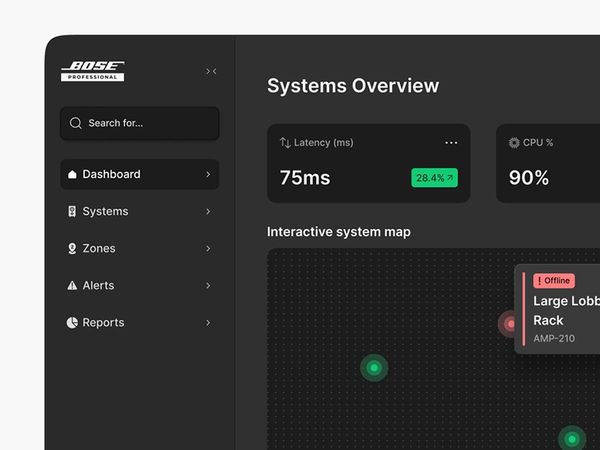The image size is (600, 450).
Task: Expand the Reports chevron
Action: point(208,323)
